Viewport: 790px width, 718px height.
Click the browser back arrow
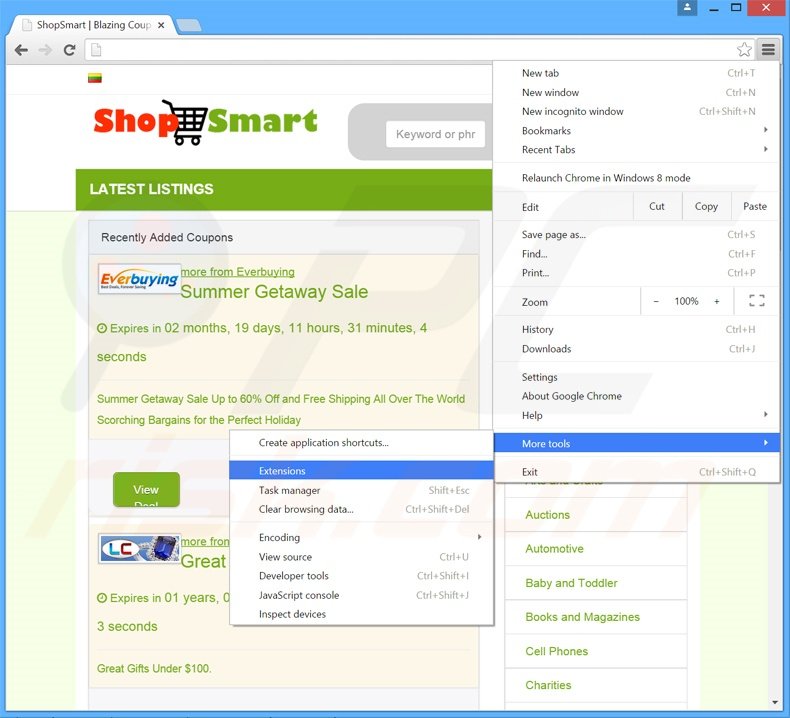(21, 50)
